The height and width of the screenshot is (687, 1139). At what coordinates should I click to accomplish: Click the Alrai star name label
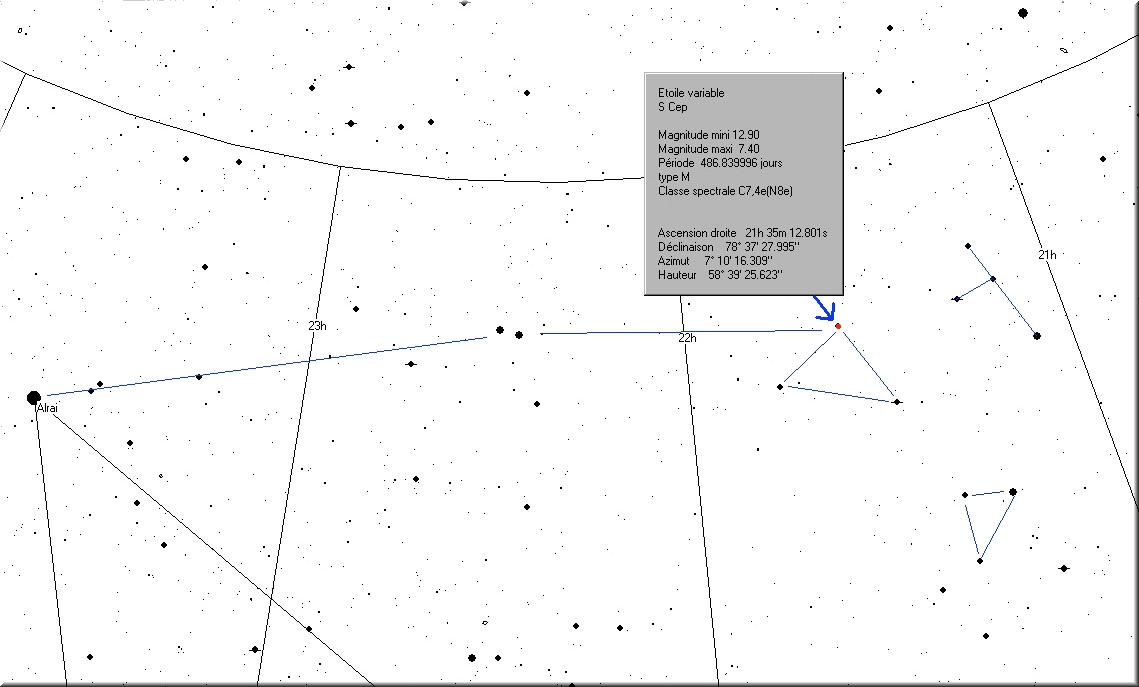tap(47, 408)
